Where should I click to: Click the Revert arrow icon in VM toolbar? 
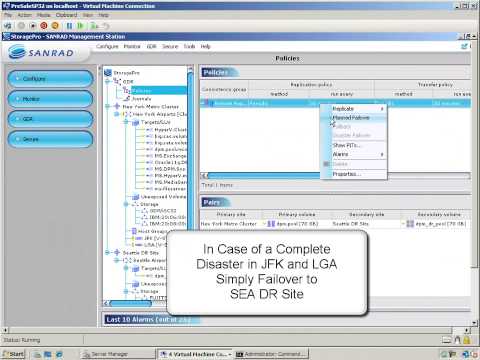coord(105,26)
